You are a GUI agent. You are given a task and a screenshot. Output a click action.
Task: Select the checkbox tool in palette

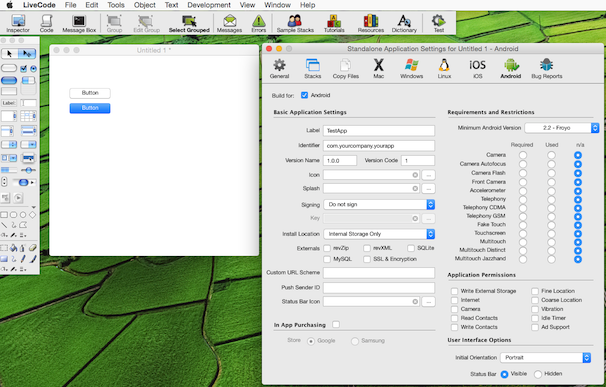[x=24, y=69]
